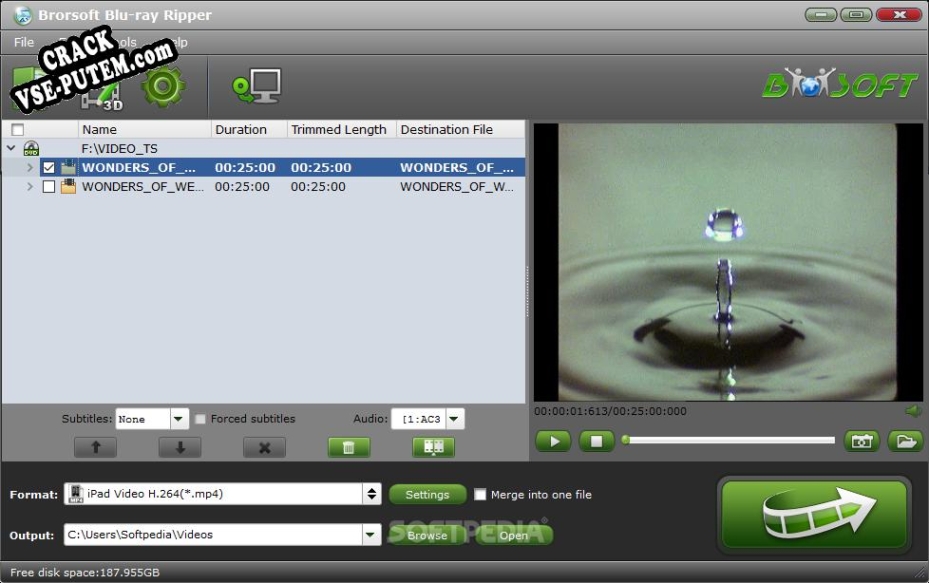This screenshot has width=929, height=583.
Task: Open the 3D video editor tool
Action: 100,97
